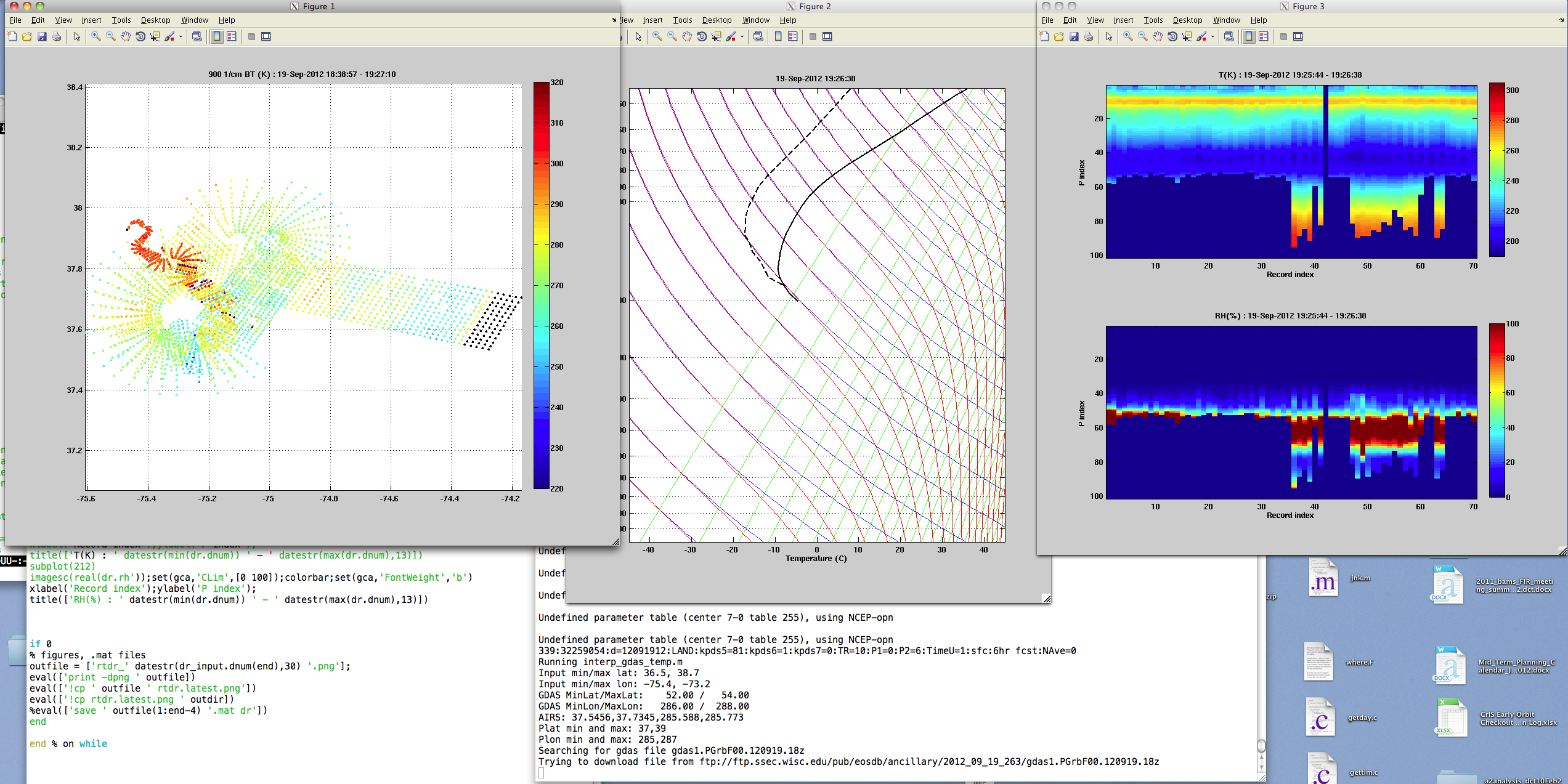Click Zoom Out tool in Figure 2

[672, 37]
